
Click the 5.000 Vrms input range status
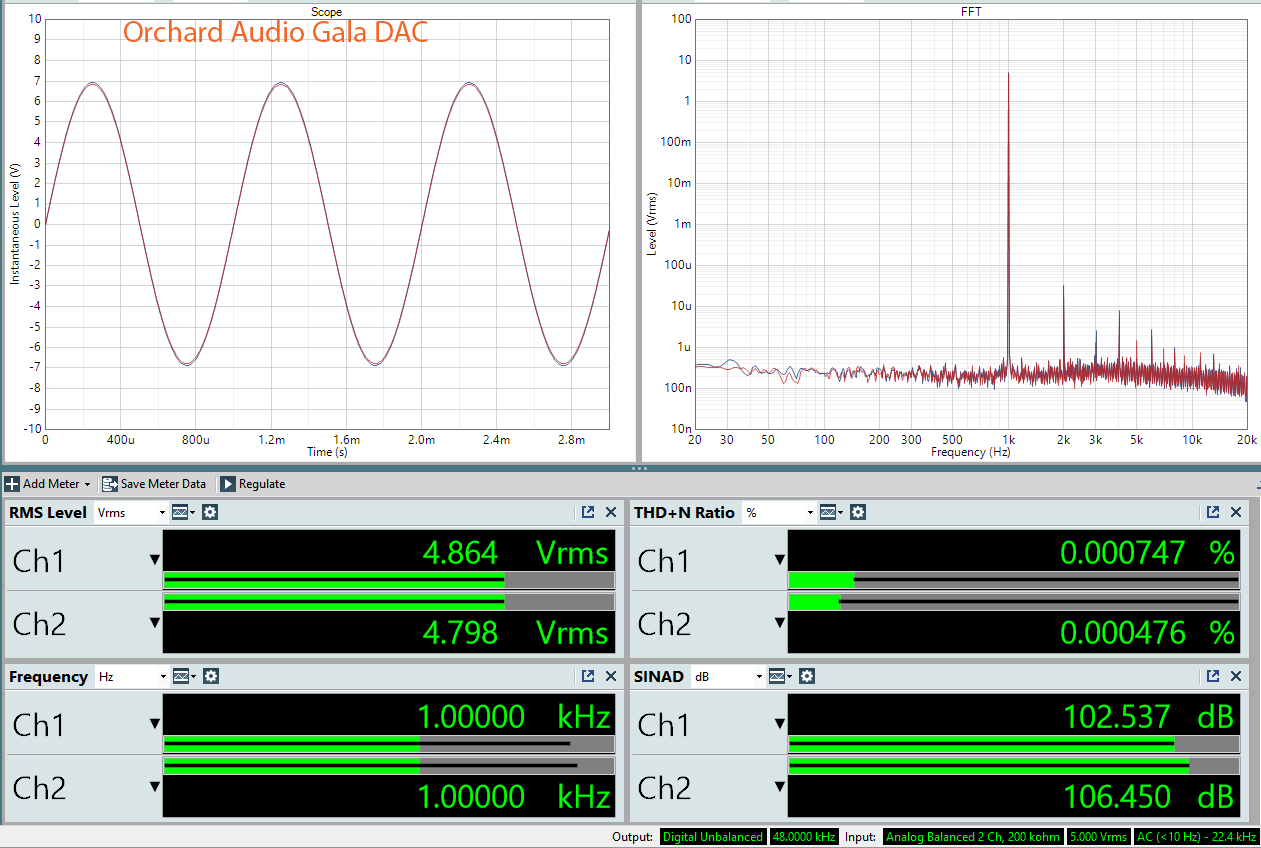coord(1098,837)
